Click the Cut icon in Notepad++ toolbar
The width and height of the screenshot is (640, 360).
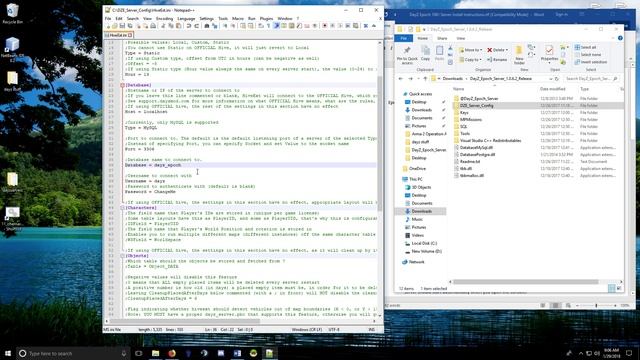point(163,26)
